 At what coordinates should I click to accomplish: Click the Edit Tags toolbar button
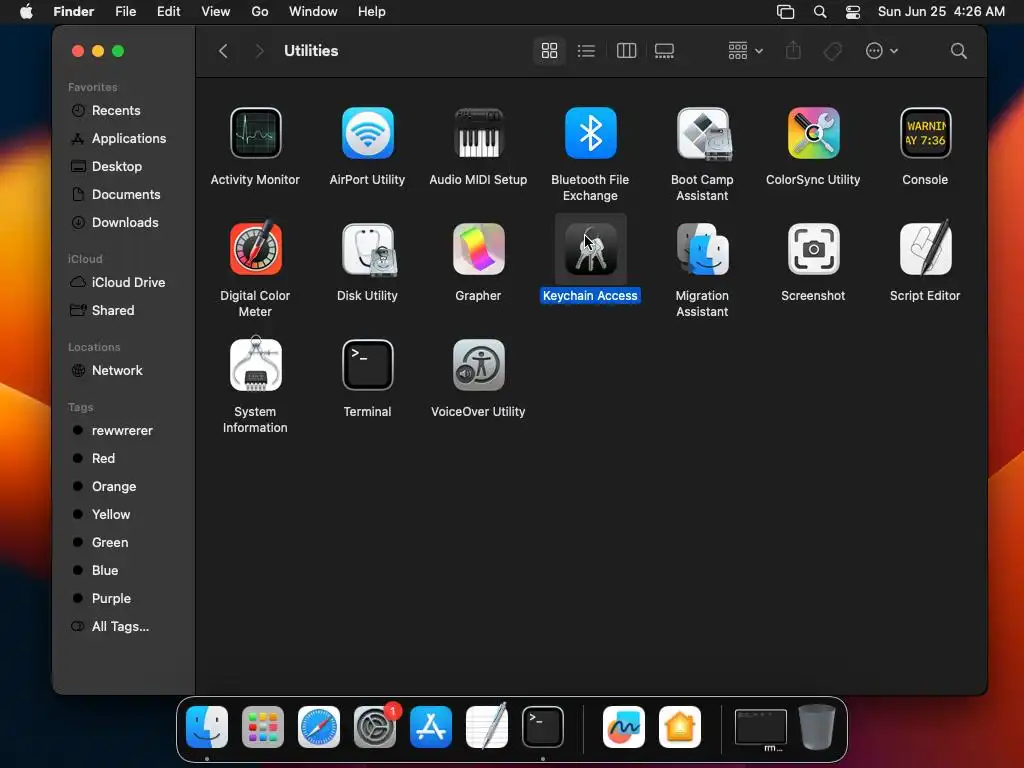(832, 51)
